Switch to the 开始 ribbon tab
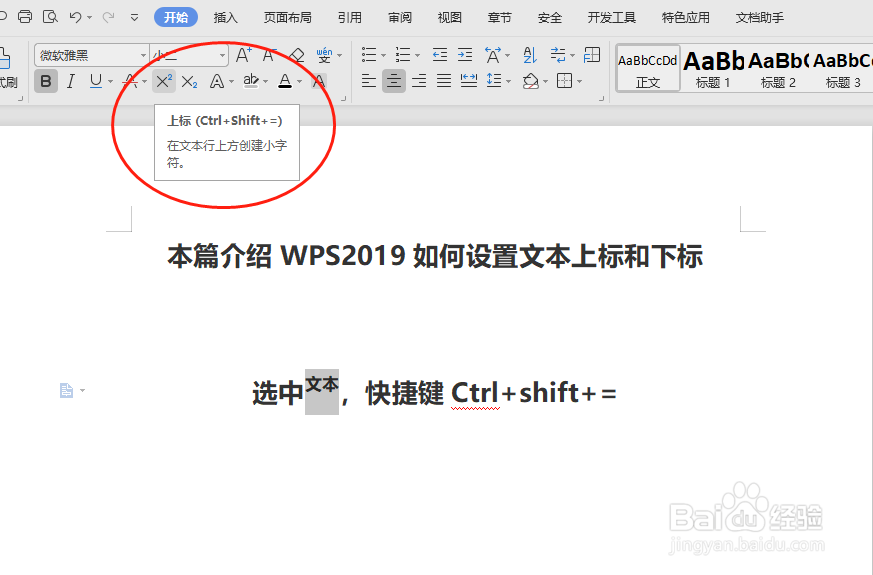The width and height of the screenshot is (873, 575). (176, 18)
